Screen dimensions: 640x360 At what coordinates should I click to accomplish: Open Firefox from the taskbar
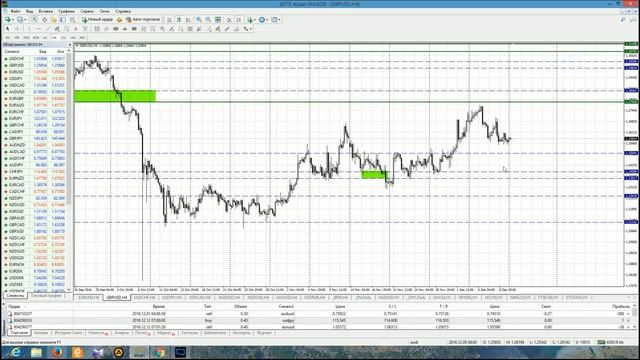point(57,352)
